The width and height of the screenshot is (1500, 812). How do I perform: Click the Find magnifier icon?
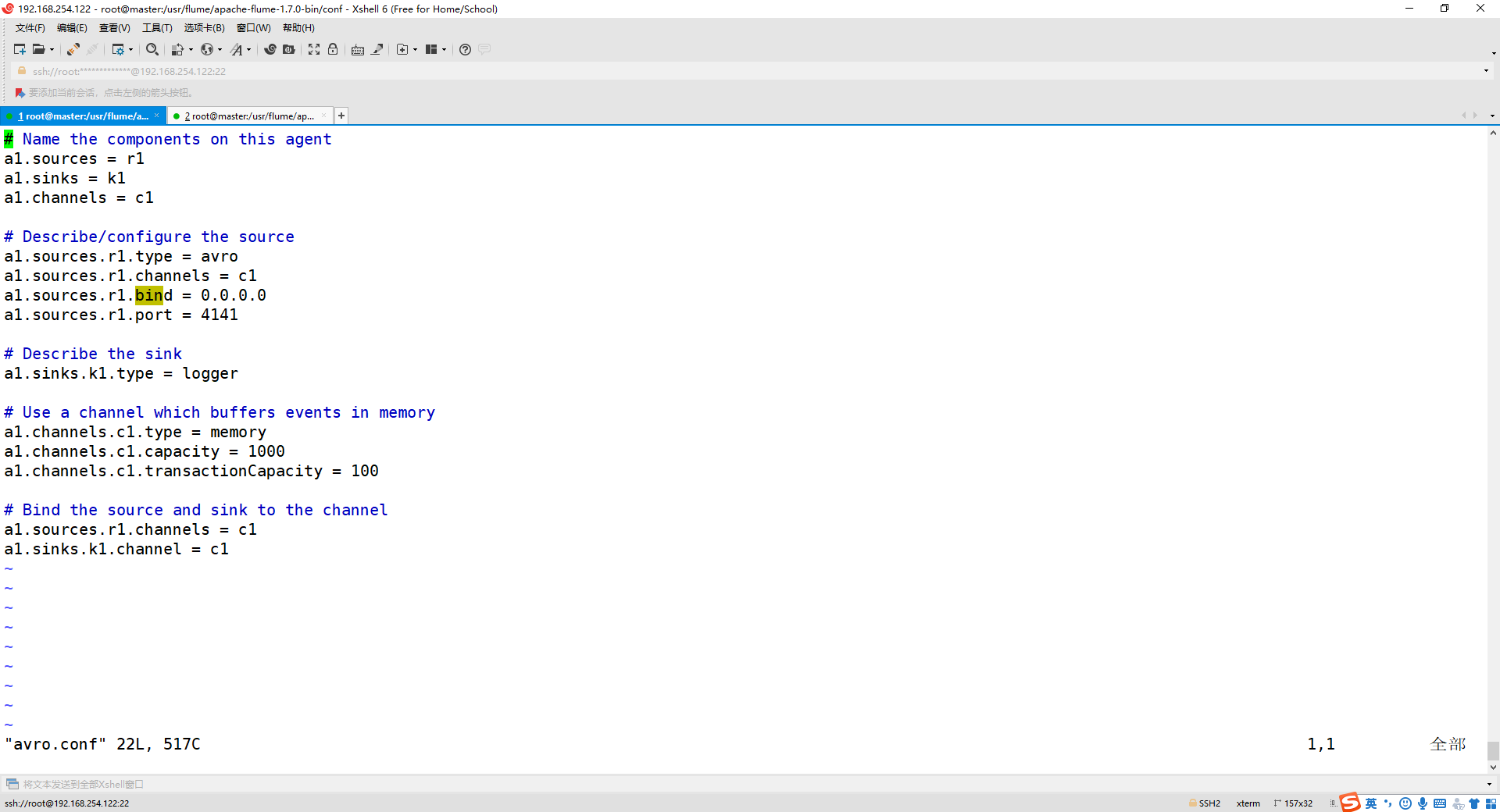tap(152, 49)
